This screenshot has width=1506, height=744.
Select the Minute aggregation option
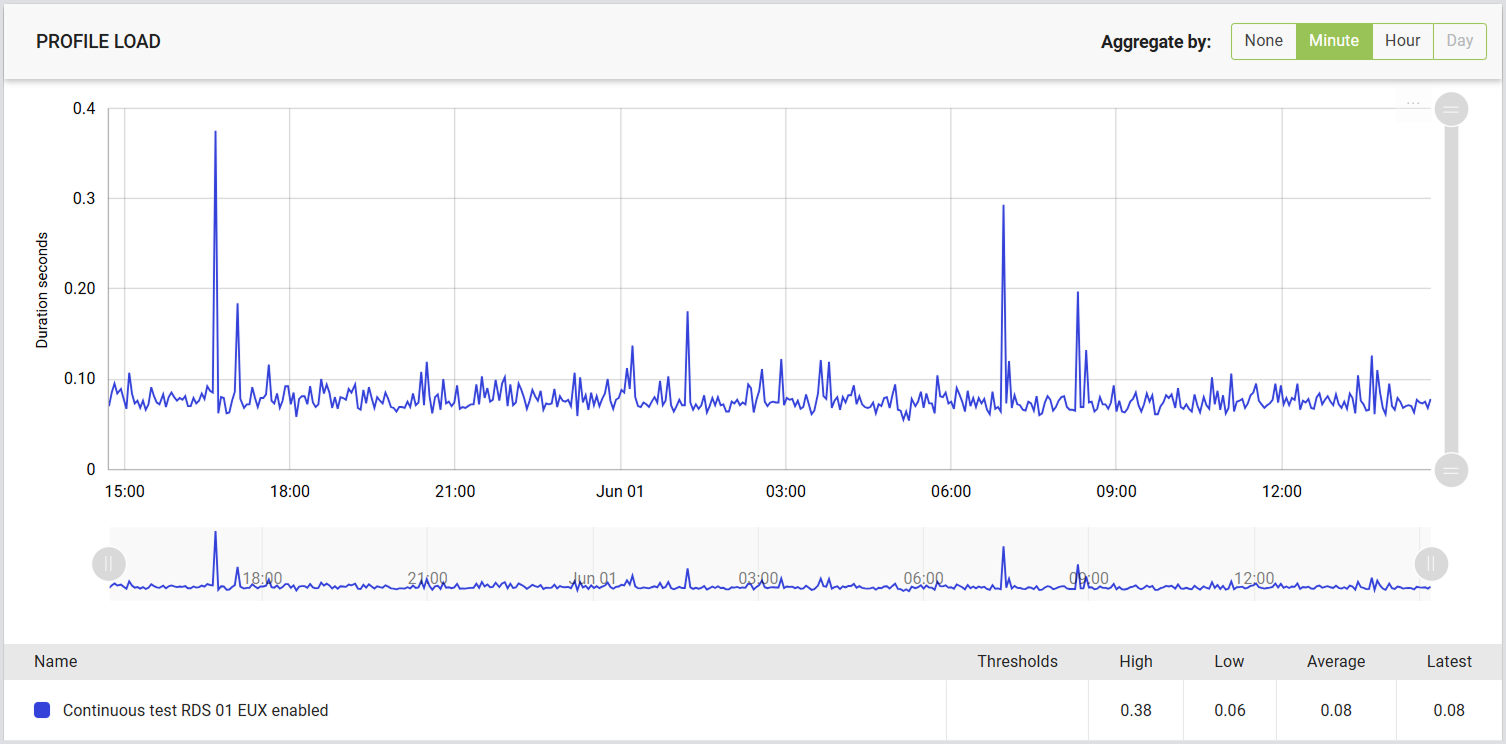[x=1334, y=41]
